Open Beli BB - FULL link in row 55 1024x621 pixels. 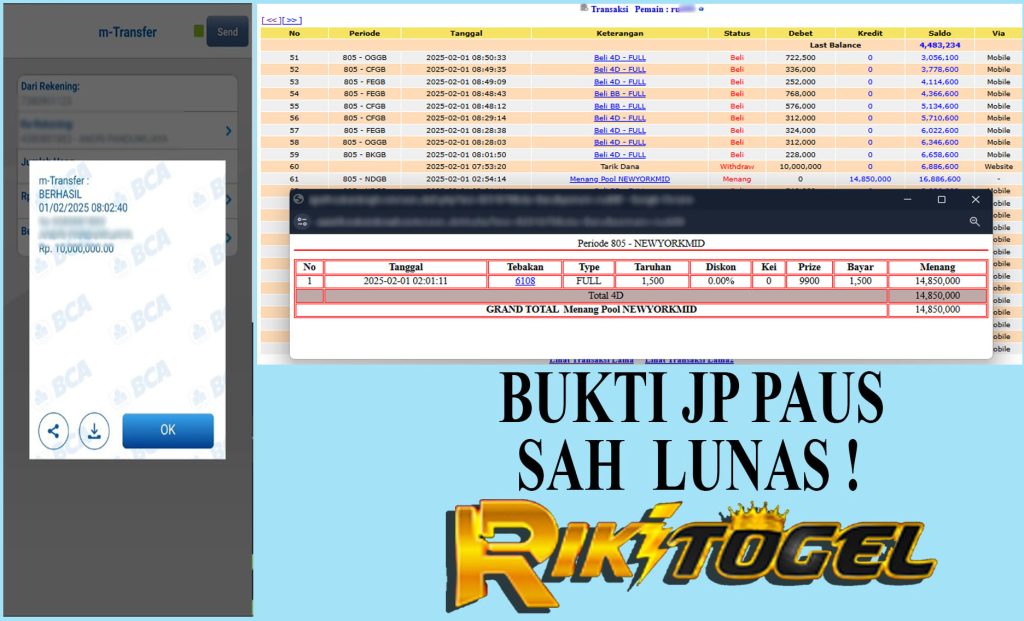[x=620, y=106]
